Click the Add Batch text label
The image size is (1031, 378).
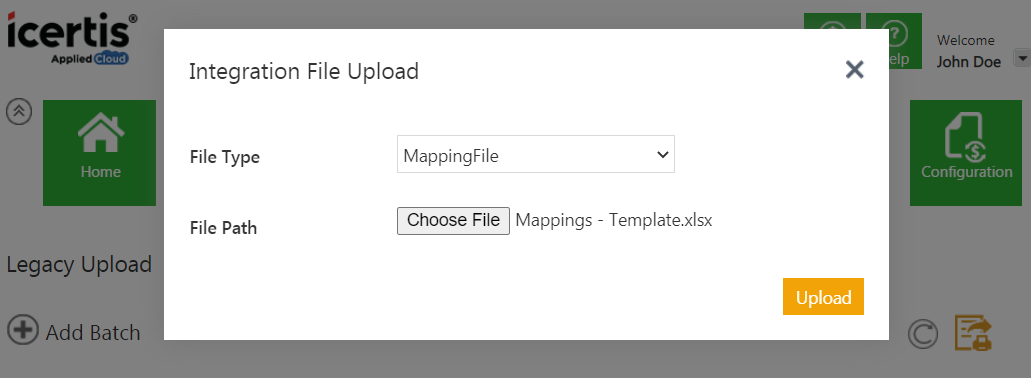(93, 333)
